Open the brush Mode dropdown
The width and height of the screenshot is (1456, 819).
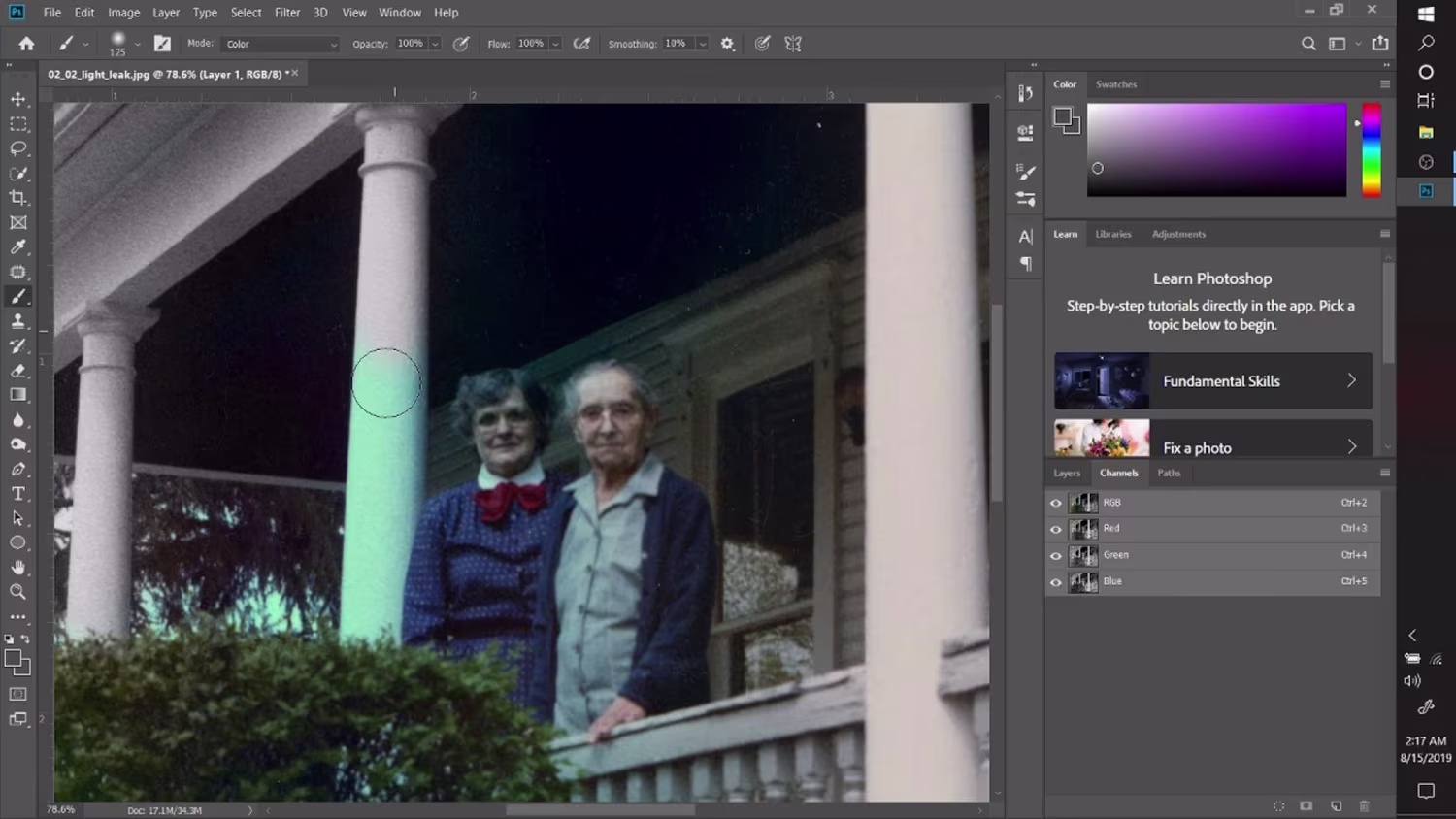(281, 44)
